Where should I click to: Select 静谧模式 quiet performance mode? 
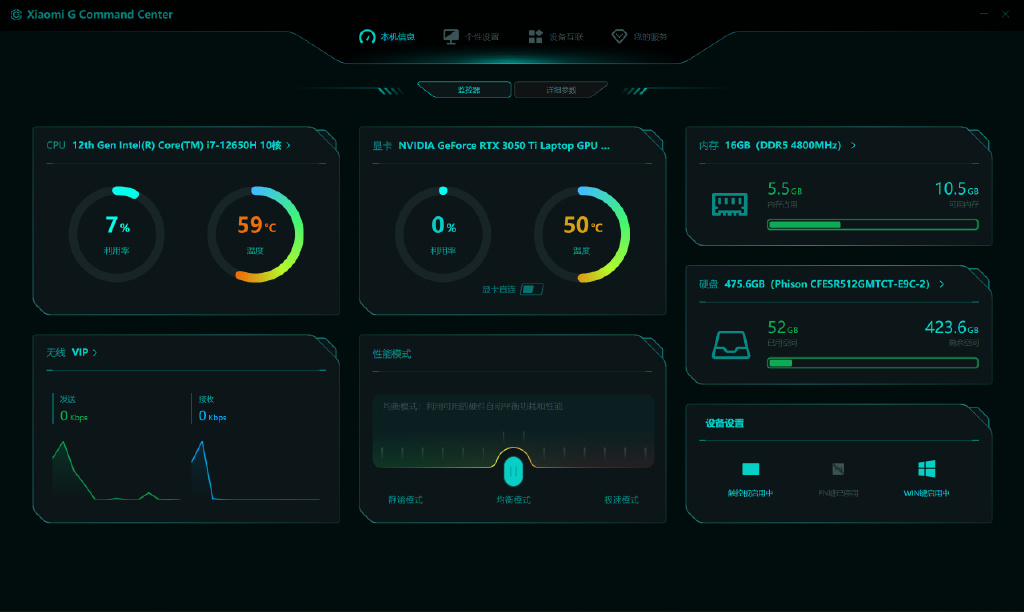click(x=406, y=500)
